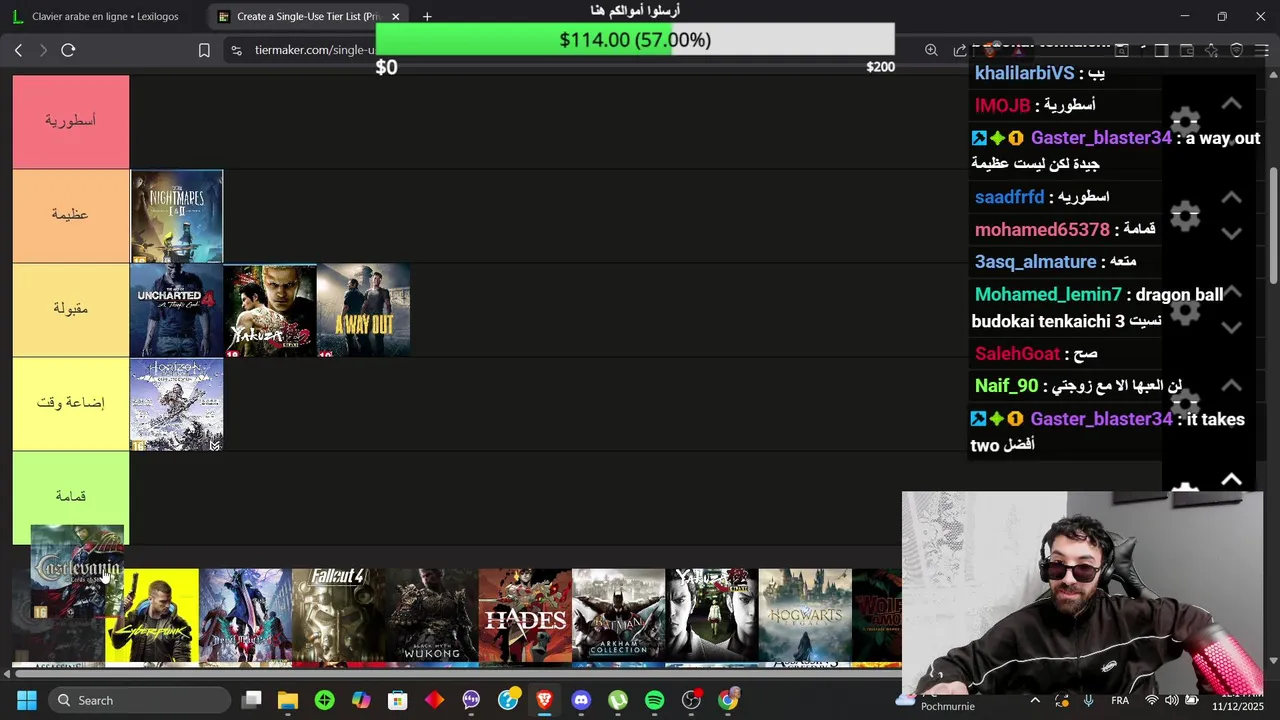Screen dimensions: 1280x720
Task: Bookmark this page with the bookmark icon
Action: tap(204, 50)
